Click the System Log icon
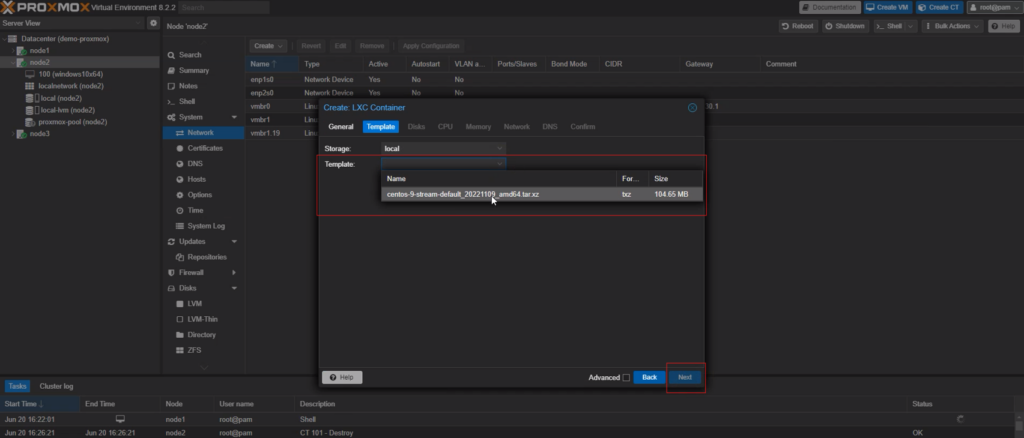The image size is (1024, 438). (181, 226)
